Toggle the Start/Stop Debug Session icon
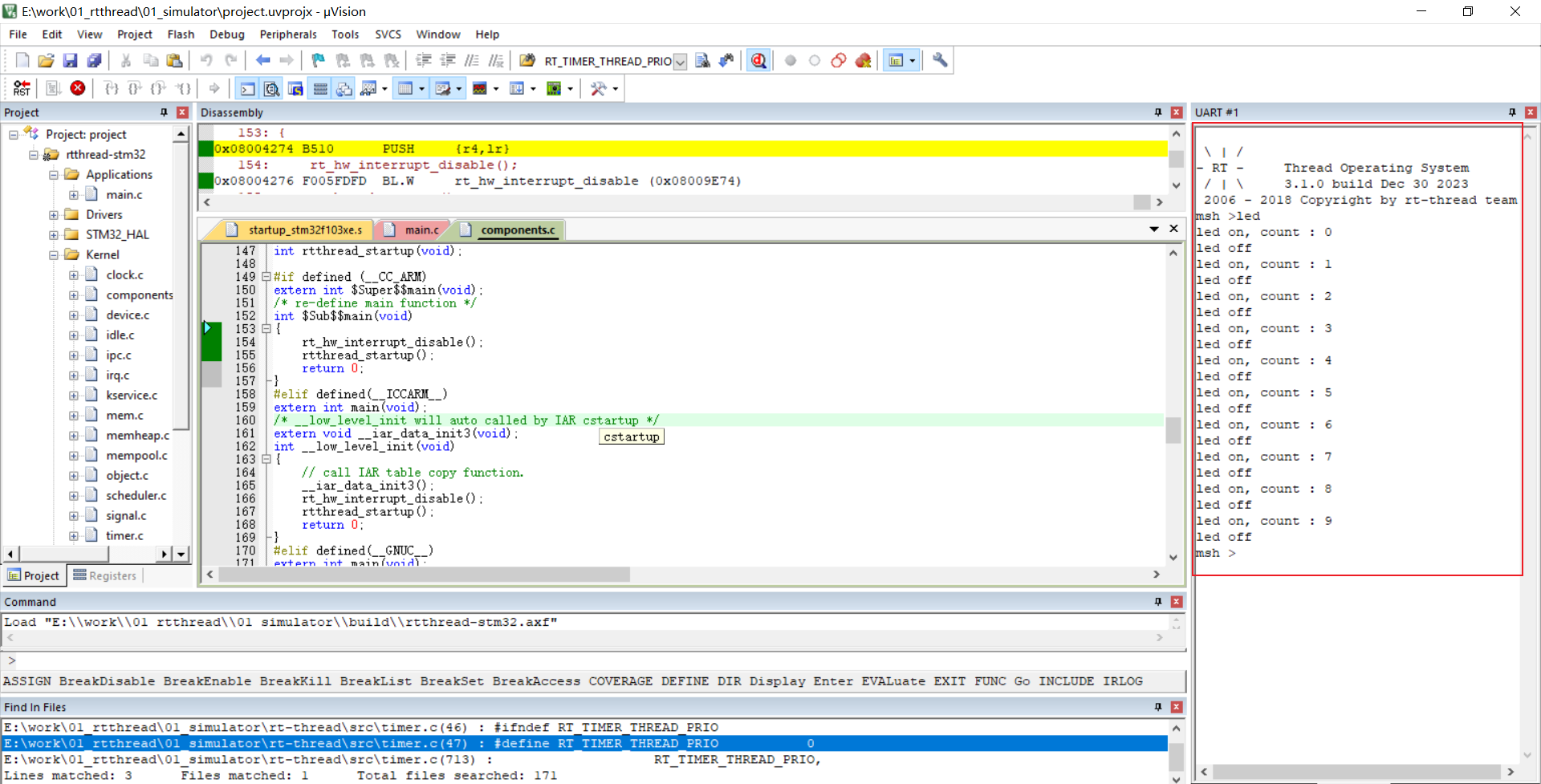Viewport: 1541px width, 784px height. pyautogui.click(x=758, y=61)
